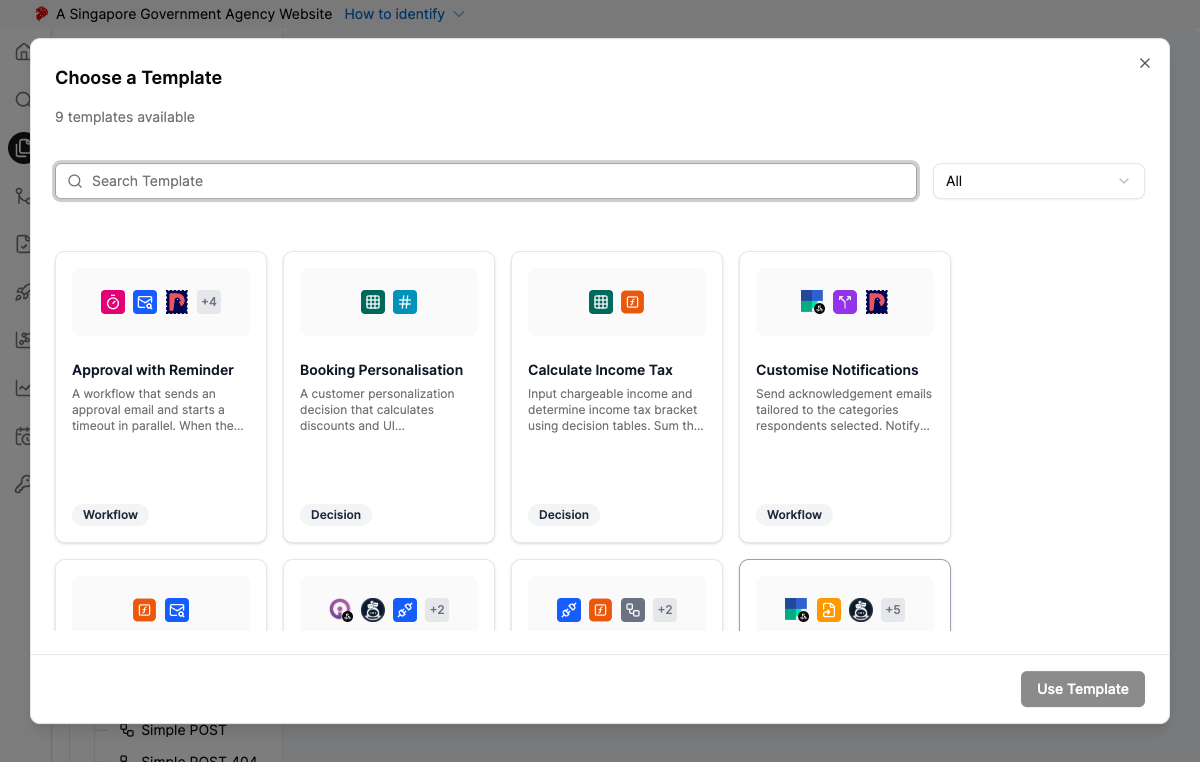The image size is (1200, 762).
Task: Click the +2 badge beside the grey workflow icon
Action: [665, 610]
